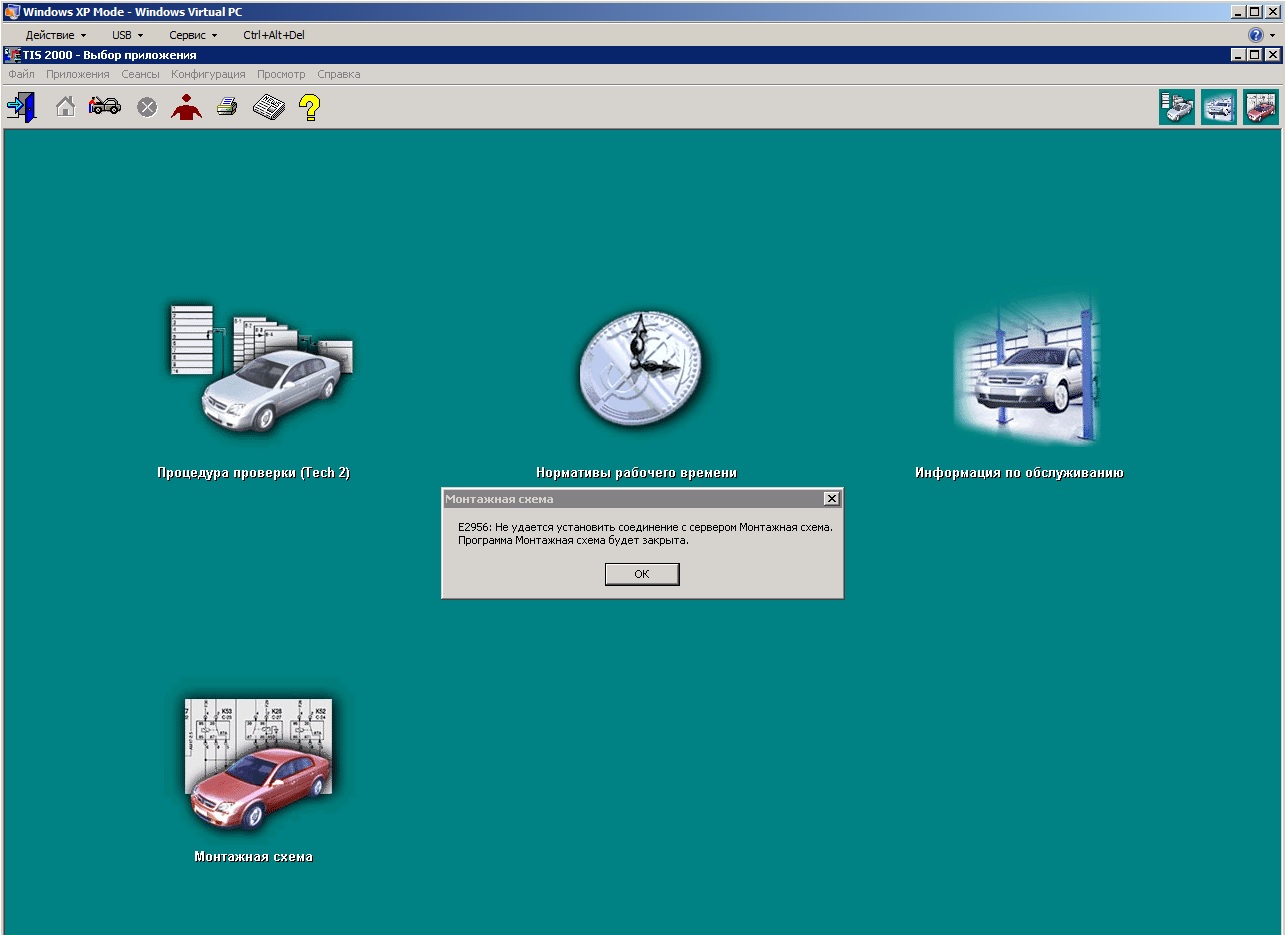Click the yellow question mark help icon
This screenshot has height=935, width=1285.
point(310,107)
